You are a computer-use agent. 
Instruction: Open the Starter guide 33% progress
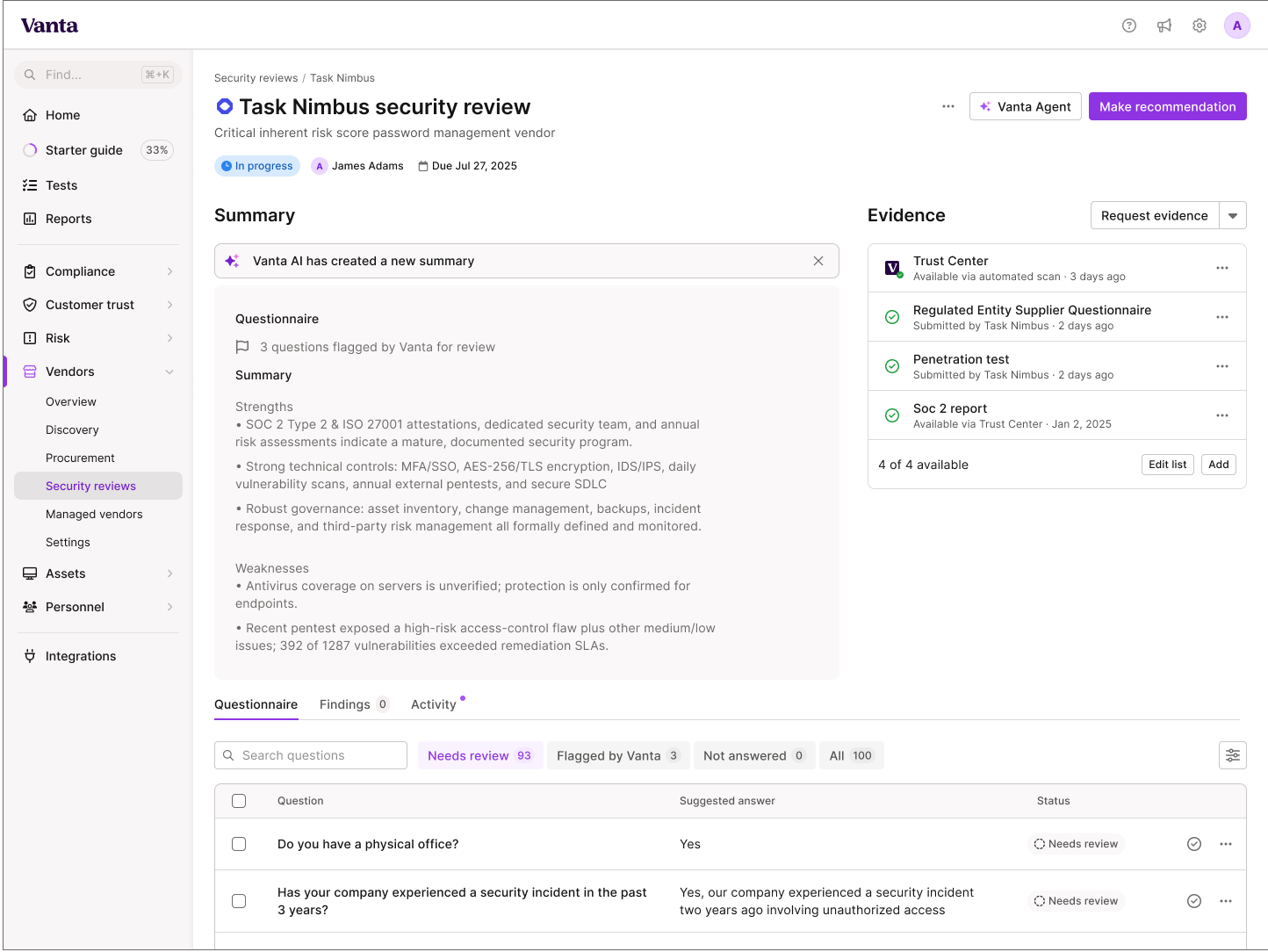point(98,150)
